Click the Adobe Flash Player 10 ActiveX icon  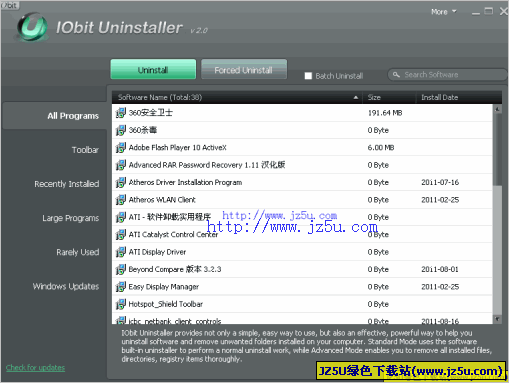pyautogui.click(x=121, y=147)
